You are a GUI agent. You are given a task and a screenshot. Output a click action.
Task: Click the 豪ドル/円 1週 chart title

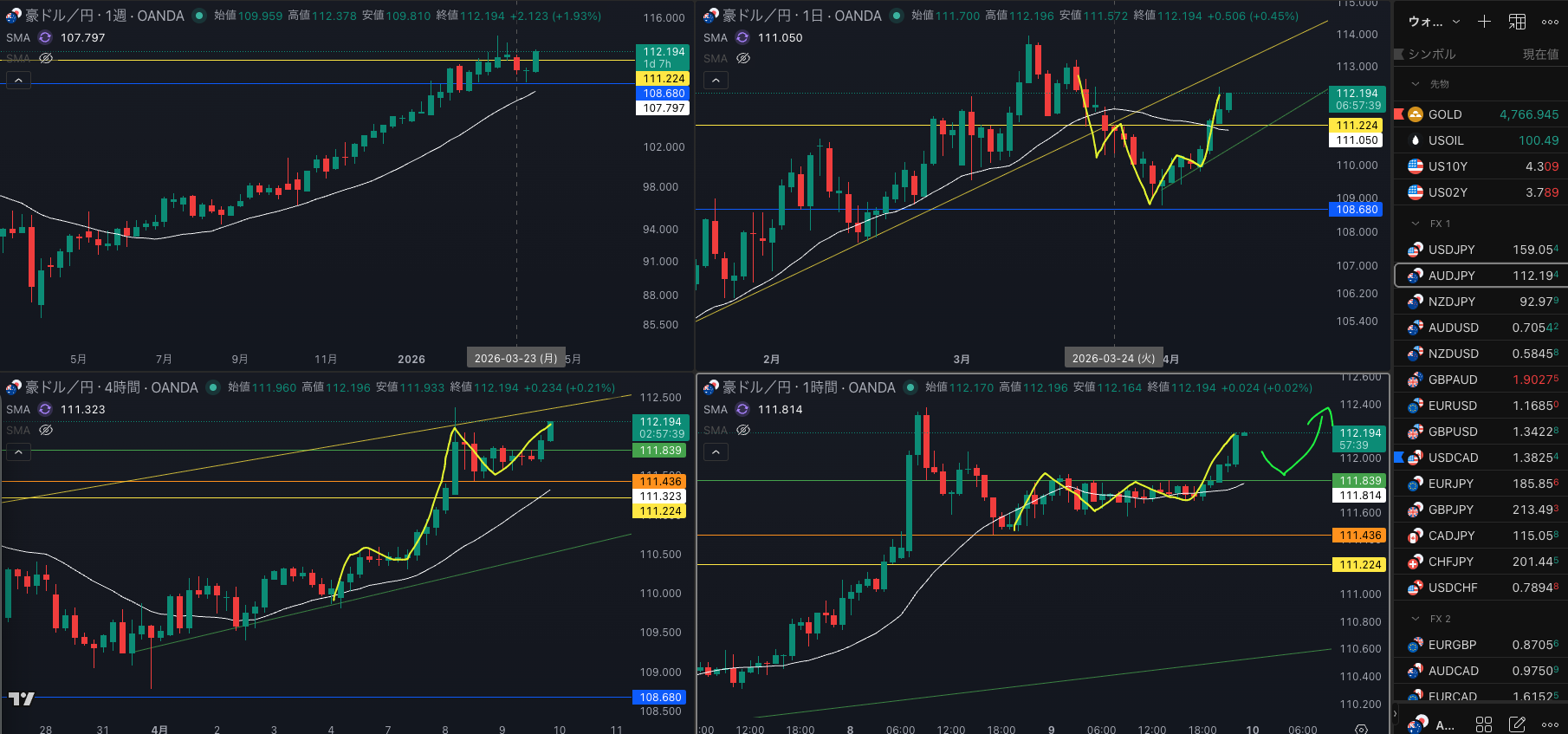point(104,16)
